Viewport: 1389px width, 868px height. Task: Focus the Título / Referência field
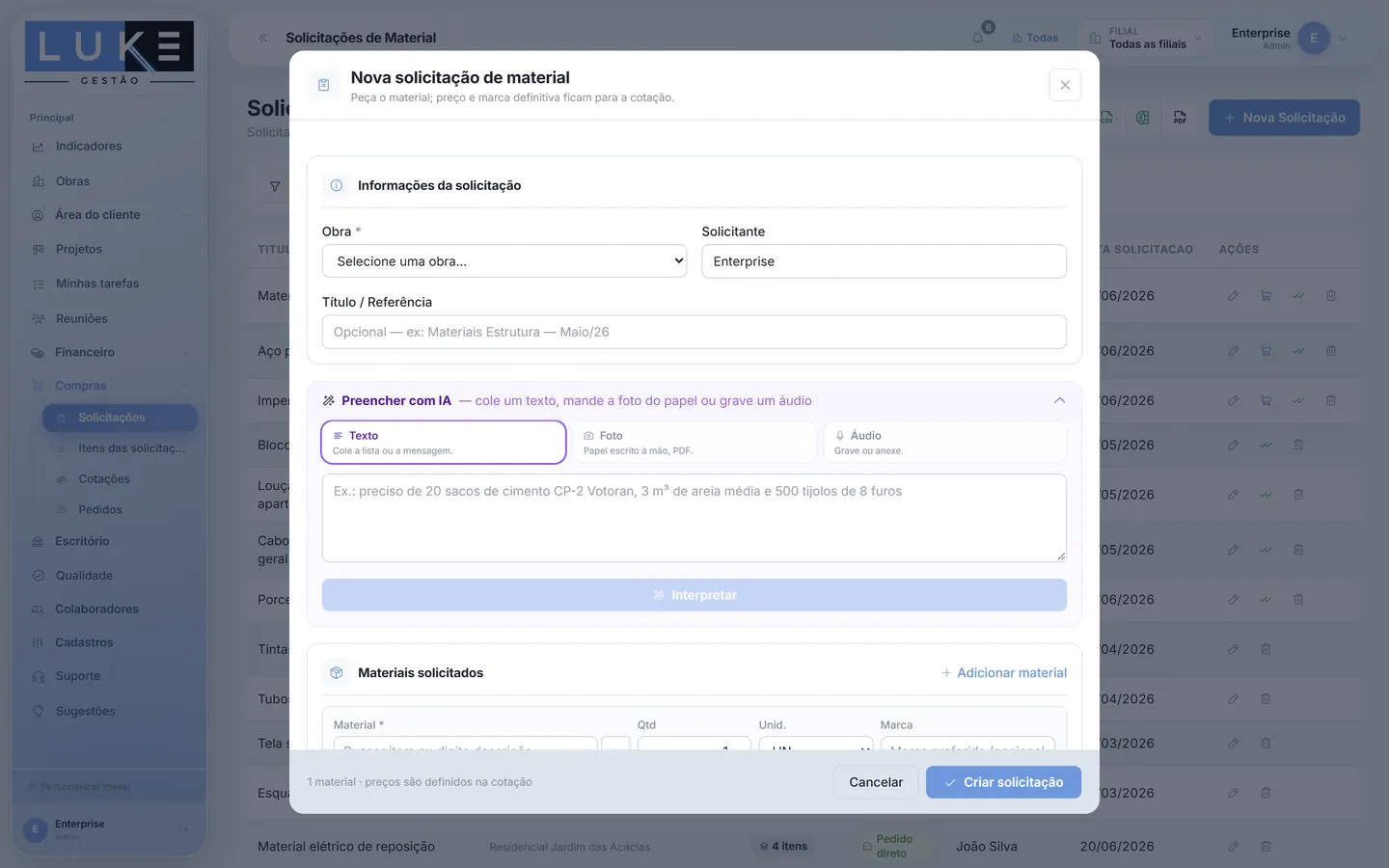[694, 332]
